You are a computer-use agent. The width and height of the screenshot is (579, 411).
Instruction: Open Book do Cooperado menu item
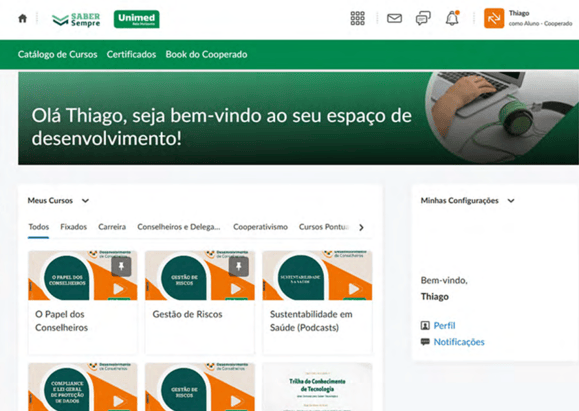click(206, 54)
